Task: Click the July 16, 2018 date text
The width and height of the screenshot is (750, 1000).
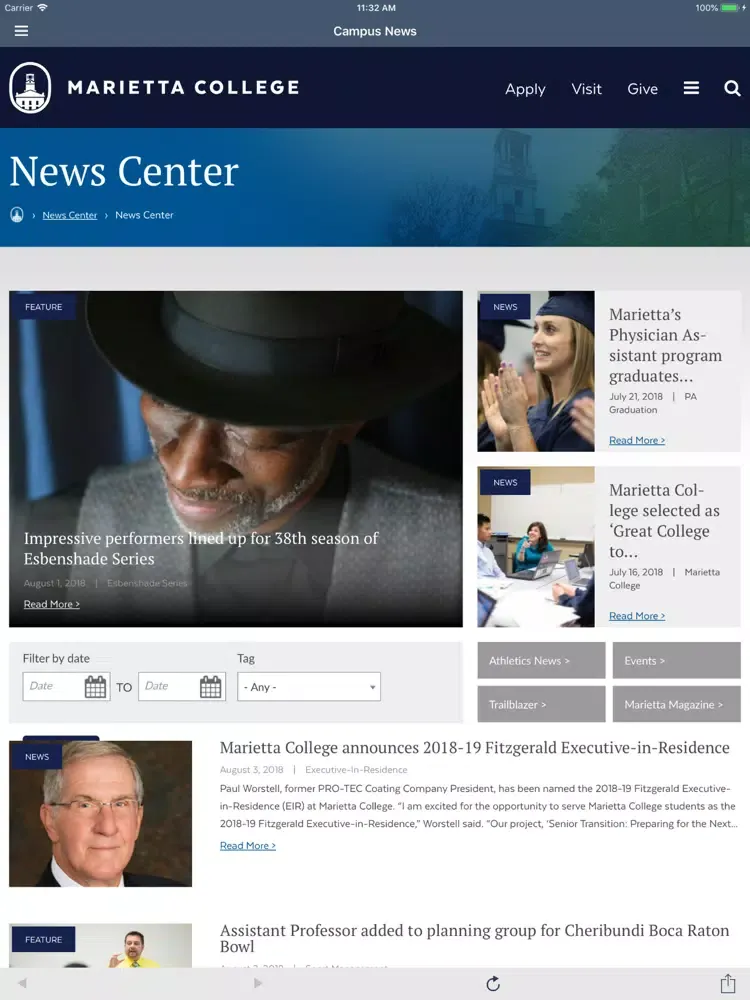Action: pyautogui.click(x=636, y=572)
